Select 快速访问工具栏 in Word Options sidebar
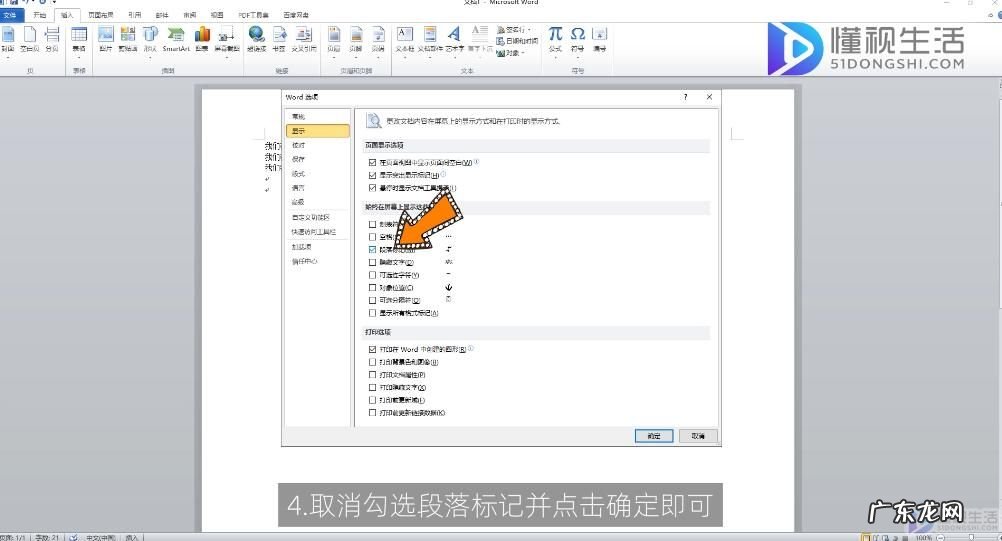 pyautogui.click(x=318, y=232)
